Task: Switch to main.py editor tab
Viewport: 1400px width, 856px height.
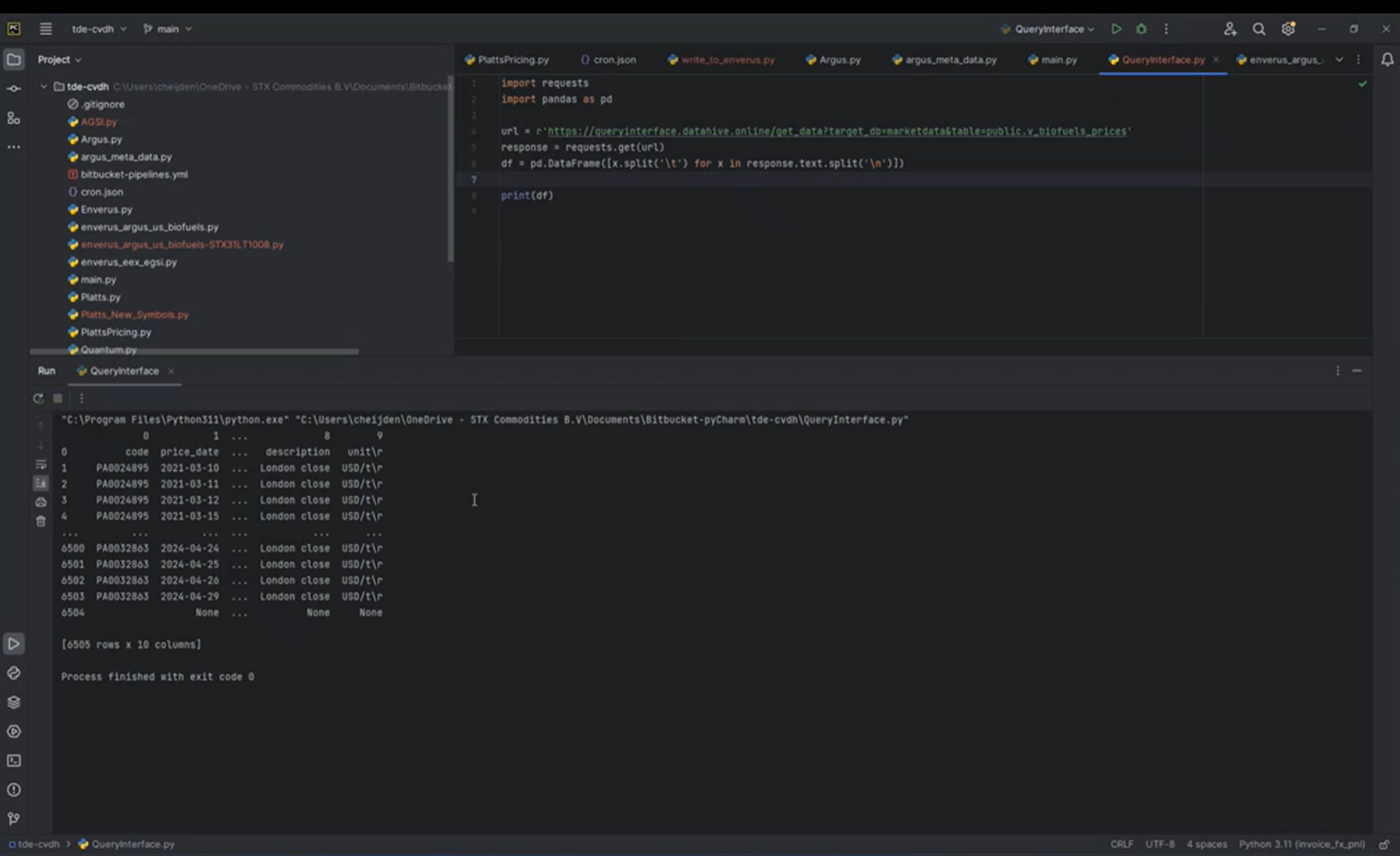Action: pos(1053,59)
